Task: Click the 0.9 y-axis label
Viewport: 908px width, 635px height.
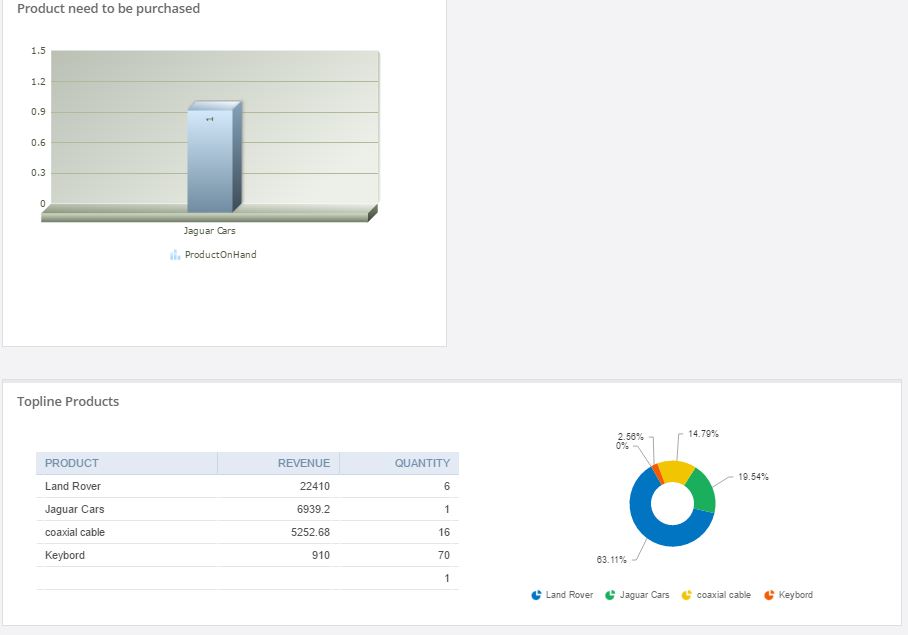Action: tap(38, 112)
